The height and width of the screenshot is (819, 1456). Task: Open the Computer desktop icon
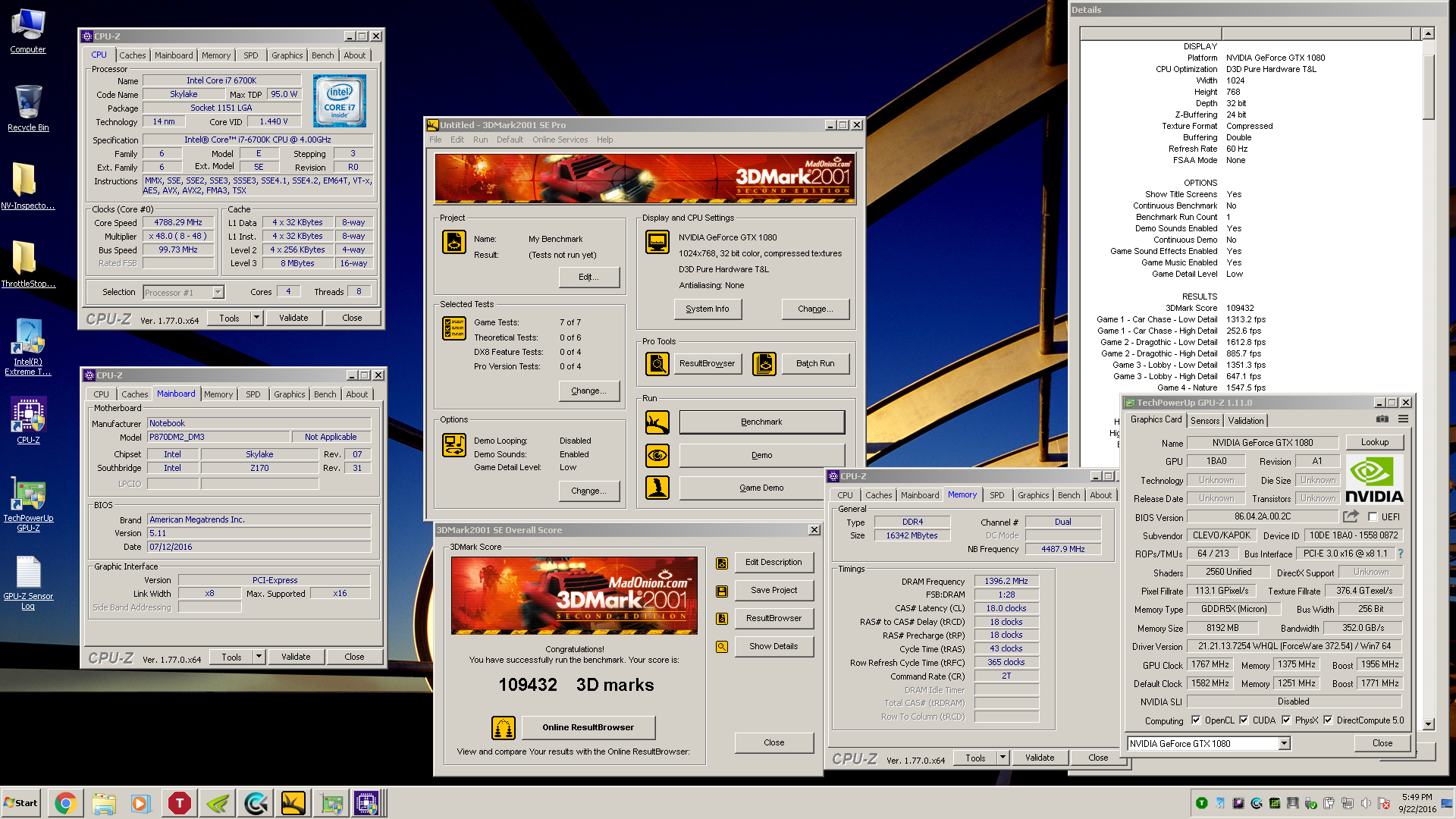[28, 30]
